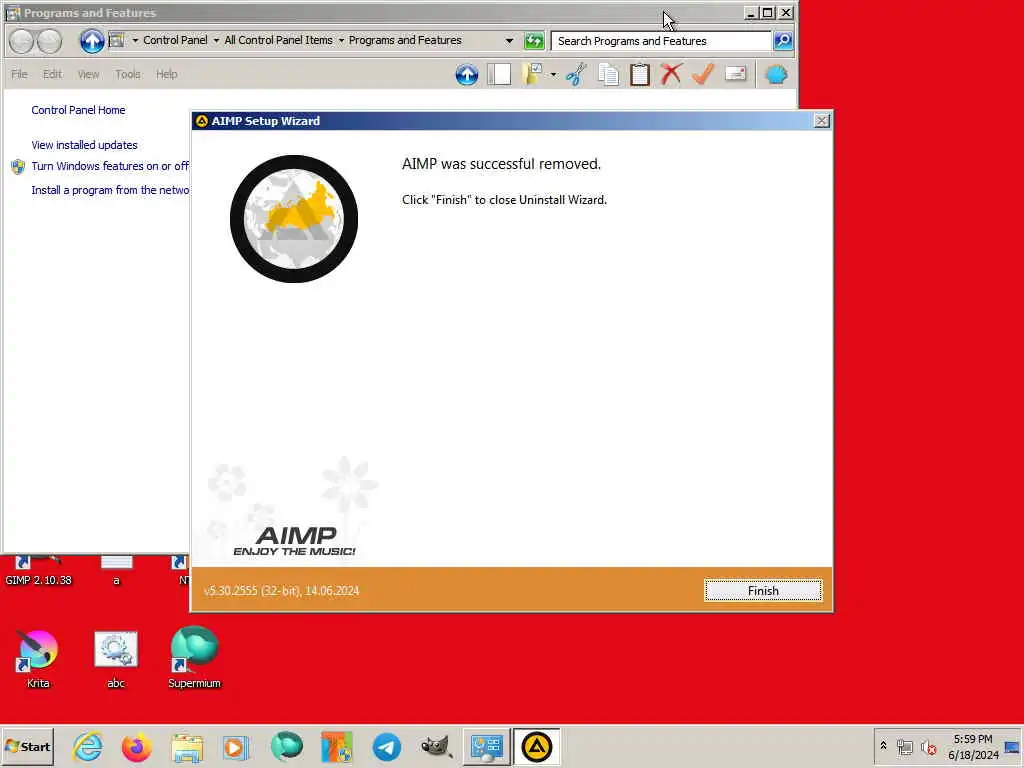This screenshot has height=768, width=1024.
Task: Expand the arrow before Control Panel breadcrumb
Action: click(135, 40)
